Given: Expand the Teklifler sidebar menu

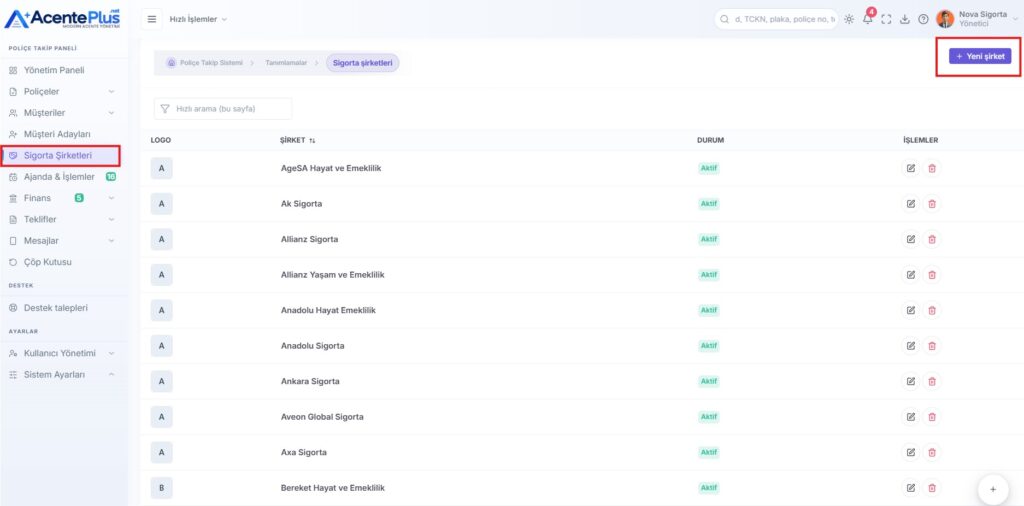Looking at the screenshot, I should coord(63,219).
